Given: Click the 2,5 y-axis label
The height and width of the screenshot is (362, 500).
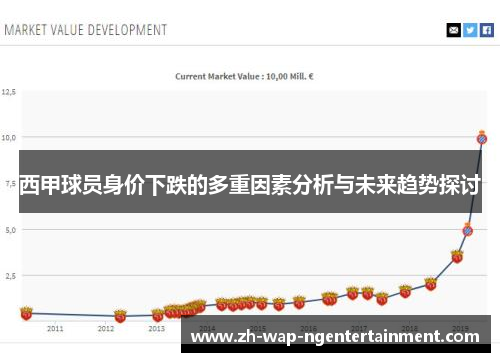Looking at the screenshot, I should pos(10,276).
